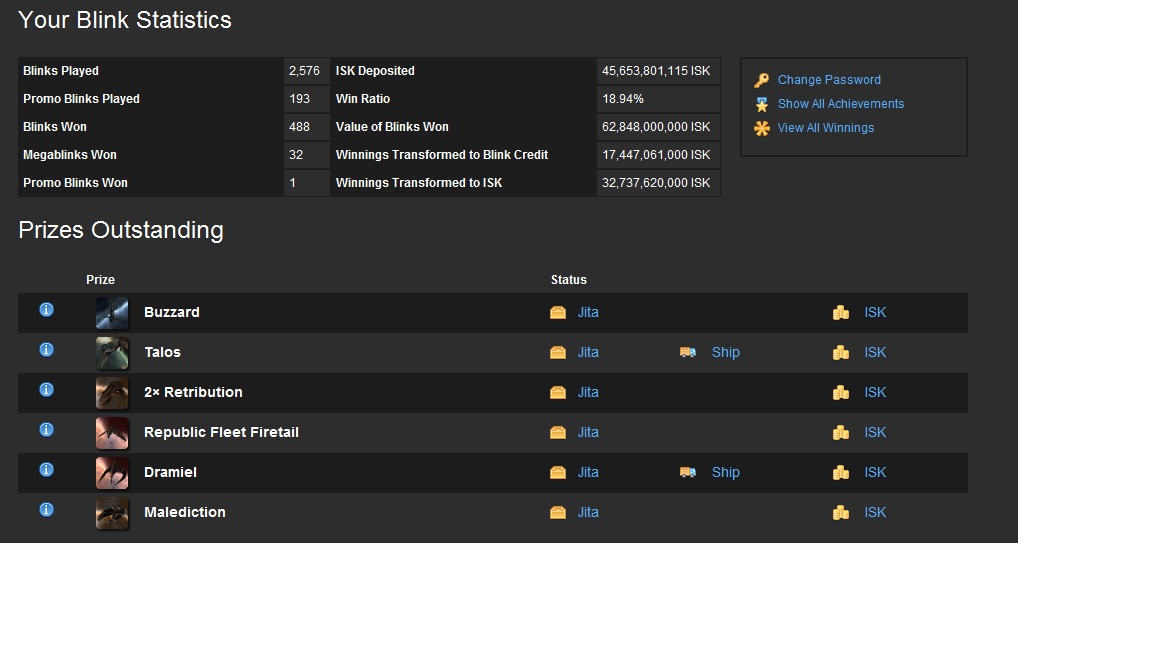1152x648 pixels.
Task: Click the coins icon in Firetail row
Action: click(841, 433)
